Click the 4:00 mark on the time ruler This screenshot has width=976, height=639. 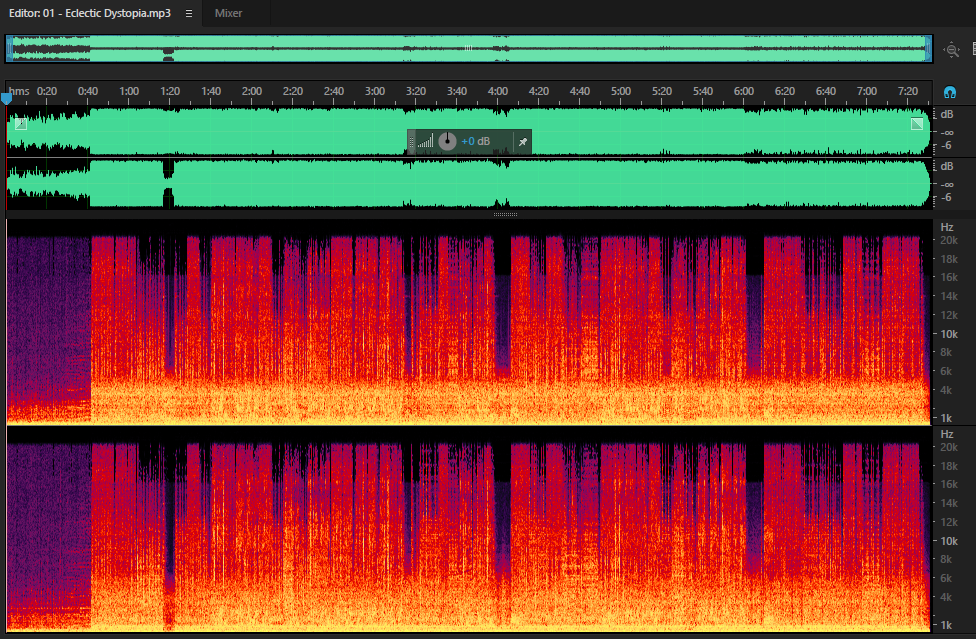click(498, 91)
